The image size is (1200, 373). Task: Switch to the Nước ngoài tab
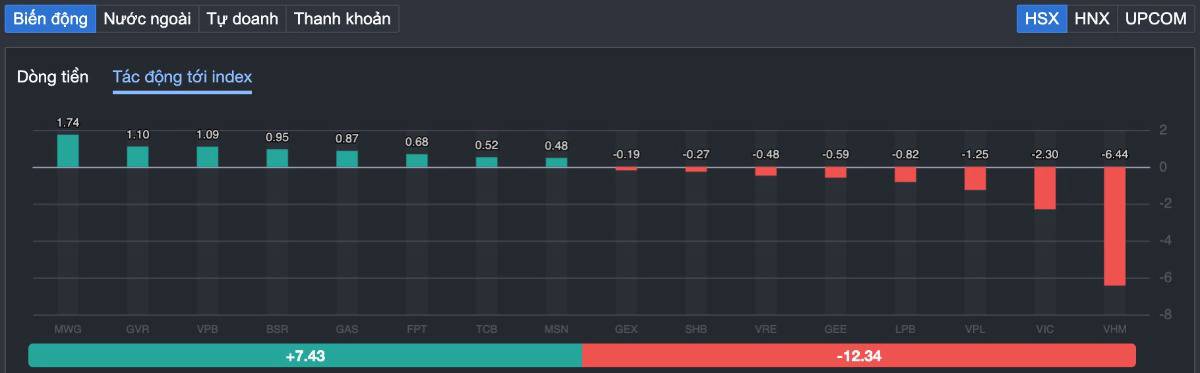click(x=147, y=18)
